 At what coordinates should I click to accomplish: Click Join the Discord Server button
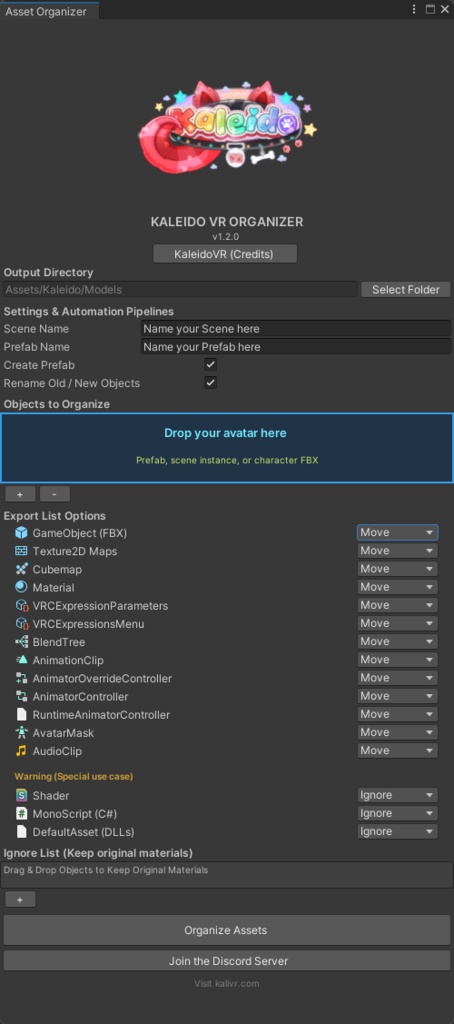[226, 961]
